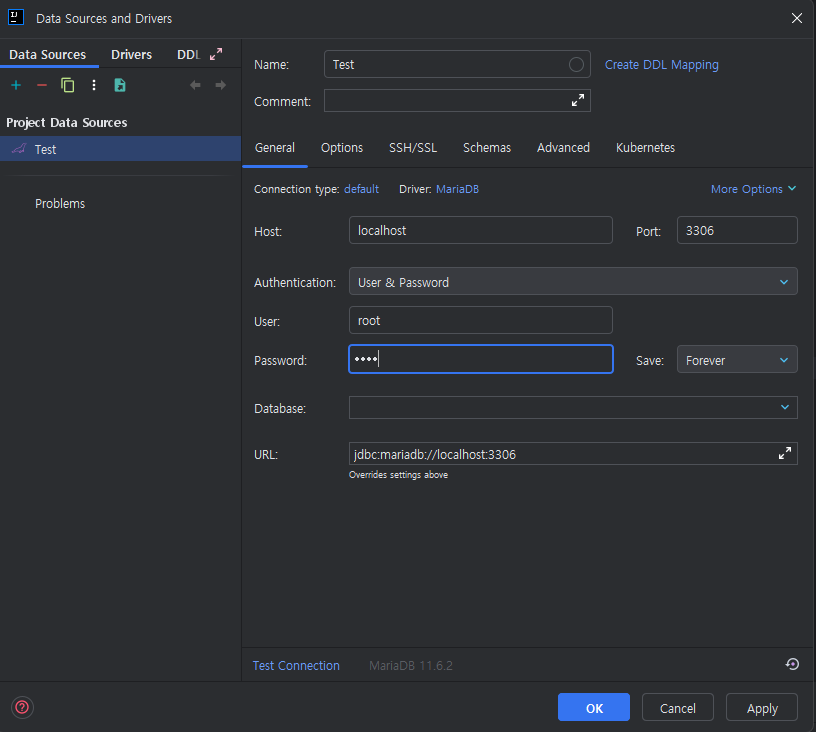Close the Data Sources and Drivers dialog
Image resolution: width=816 pixels, height=732 pixels.
(796, 18)
